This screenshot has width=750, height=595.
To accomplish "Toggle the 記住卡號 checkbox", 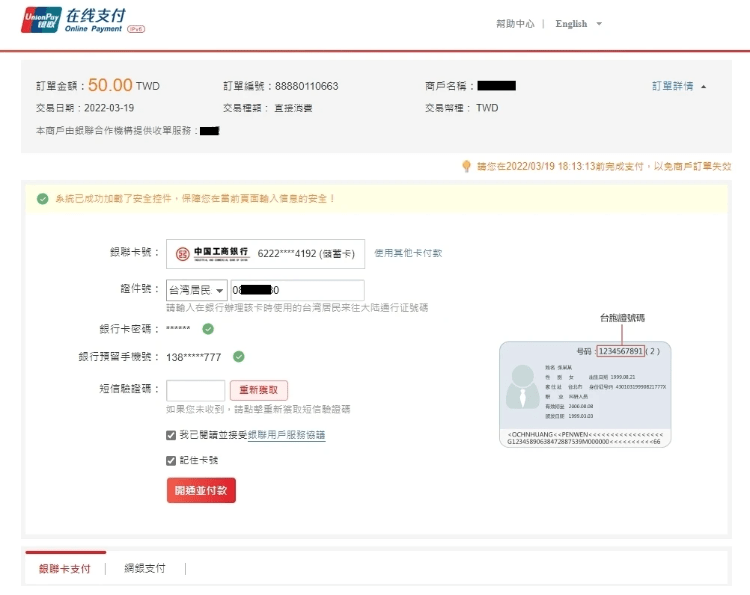I will coord(171,461).
